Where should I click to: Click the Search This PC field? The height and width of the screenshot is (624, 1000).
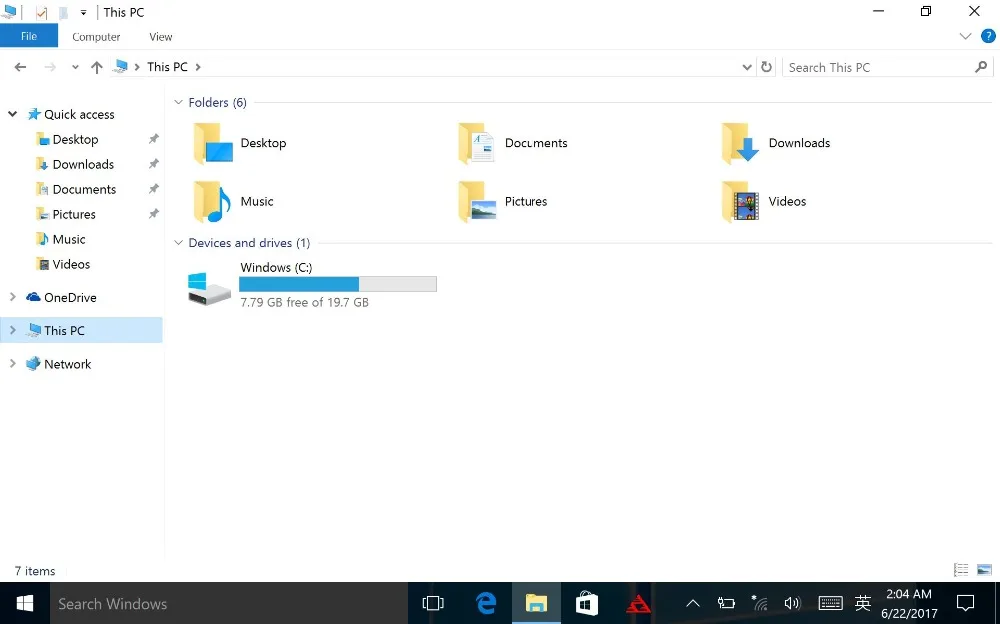coord(880,67)
